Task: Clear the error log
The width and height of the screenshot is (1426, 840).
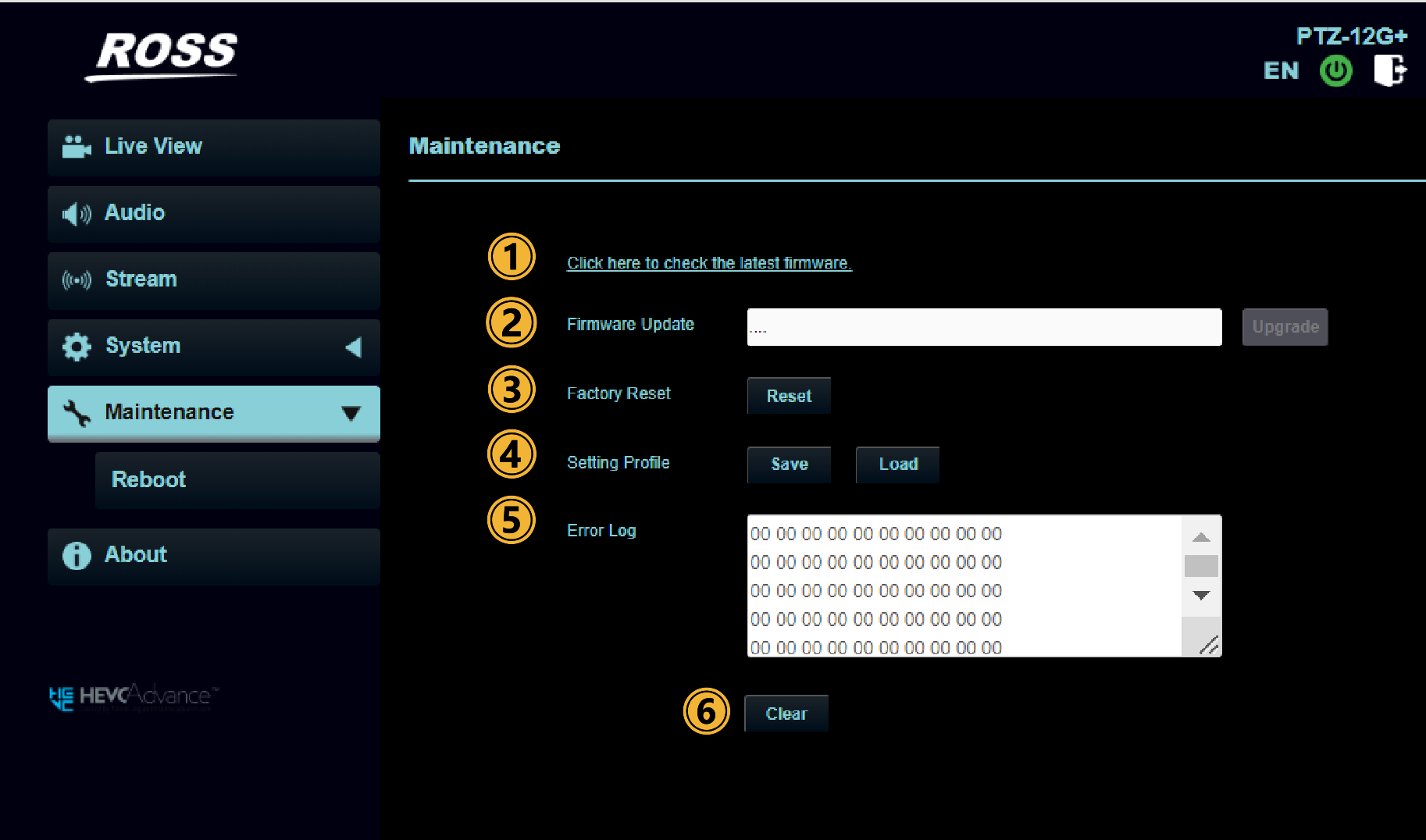Action: 786,714
